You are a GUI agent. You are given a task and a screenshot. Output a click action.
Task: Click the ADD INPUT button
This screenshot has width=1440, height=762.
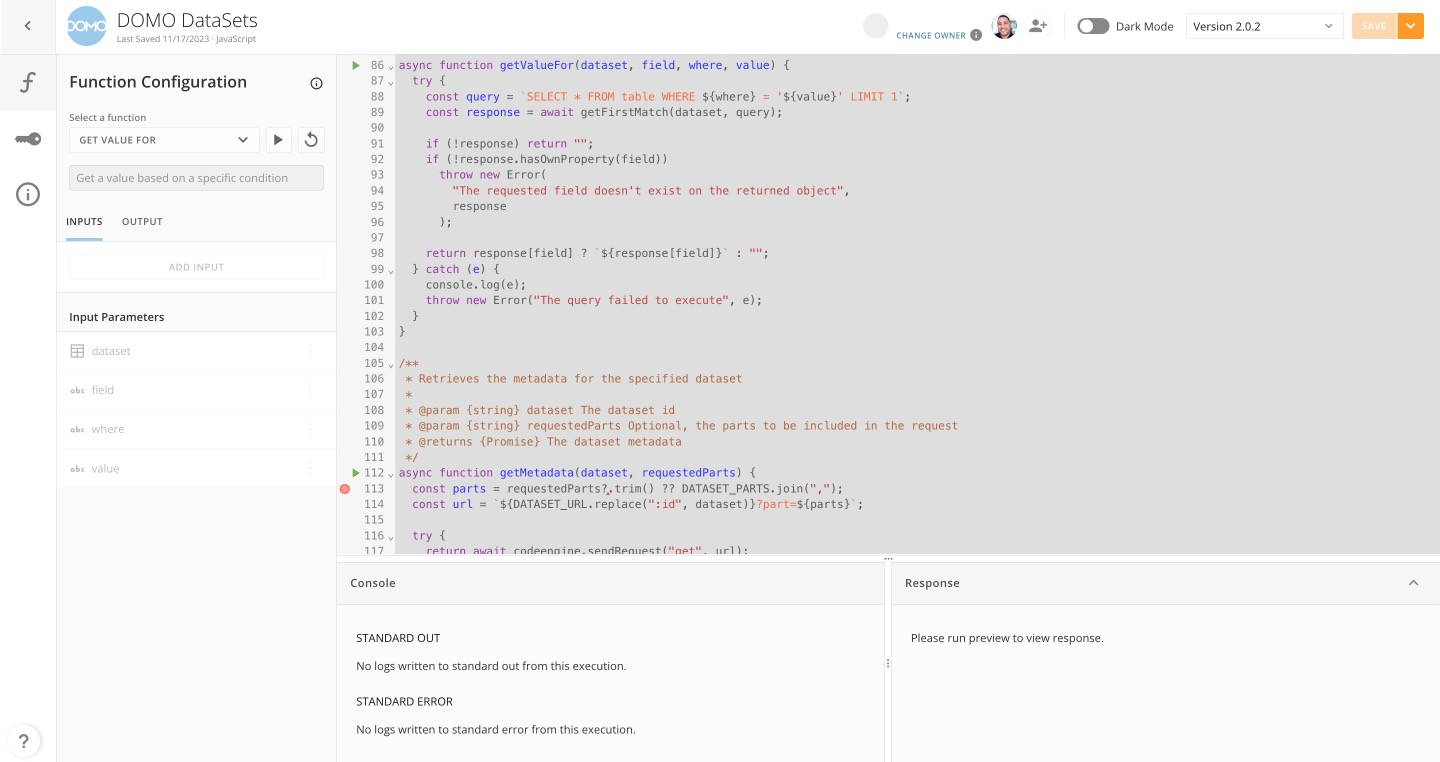tap(196, 267)
